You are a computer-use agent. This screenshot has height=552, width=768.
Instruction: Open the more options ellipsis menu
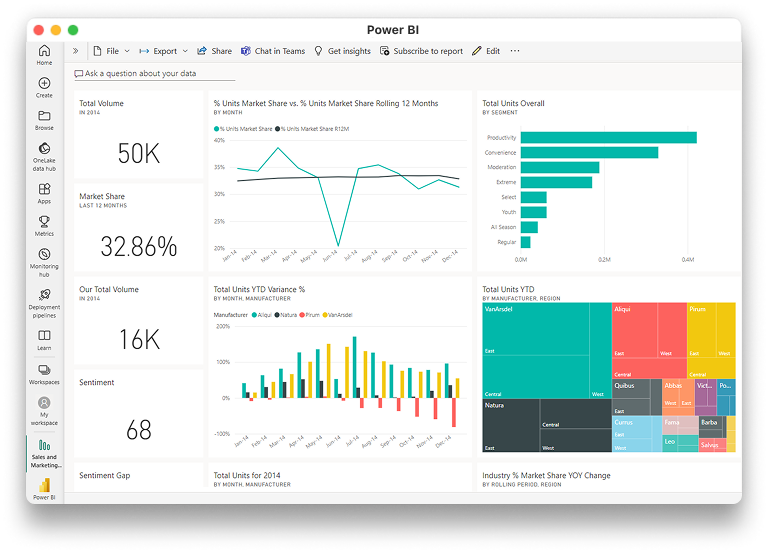click(515, 51)
